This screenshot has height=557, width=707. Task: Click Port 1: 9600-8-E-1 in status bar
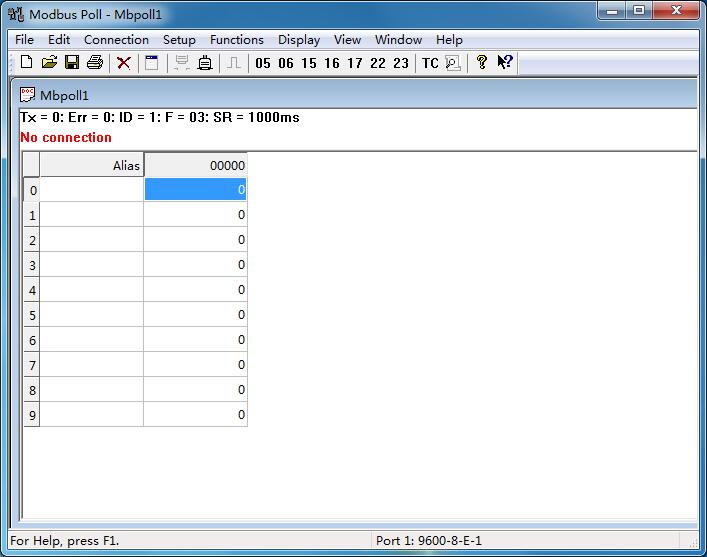point(429,540)
